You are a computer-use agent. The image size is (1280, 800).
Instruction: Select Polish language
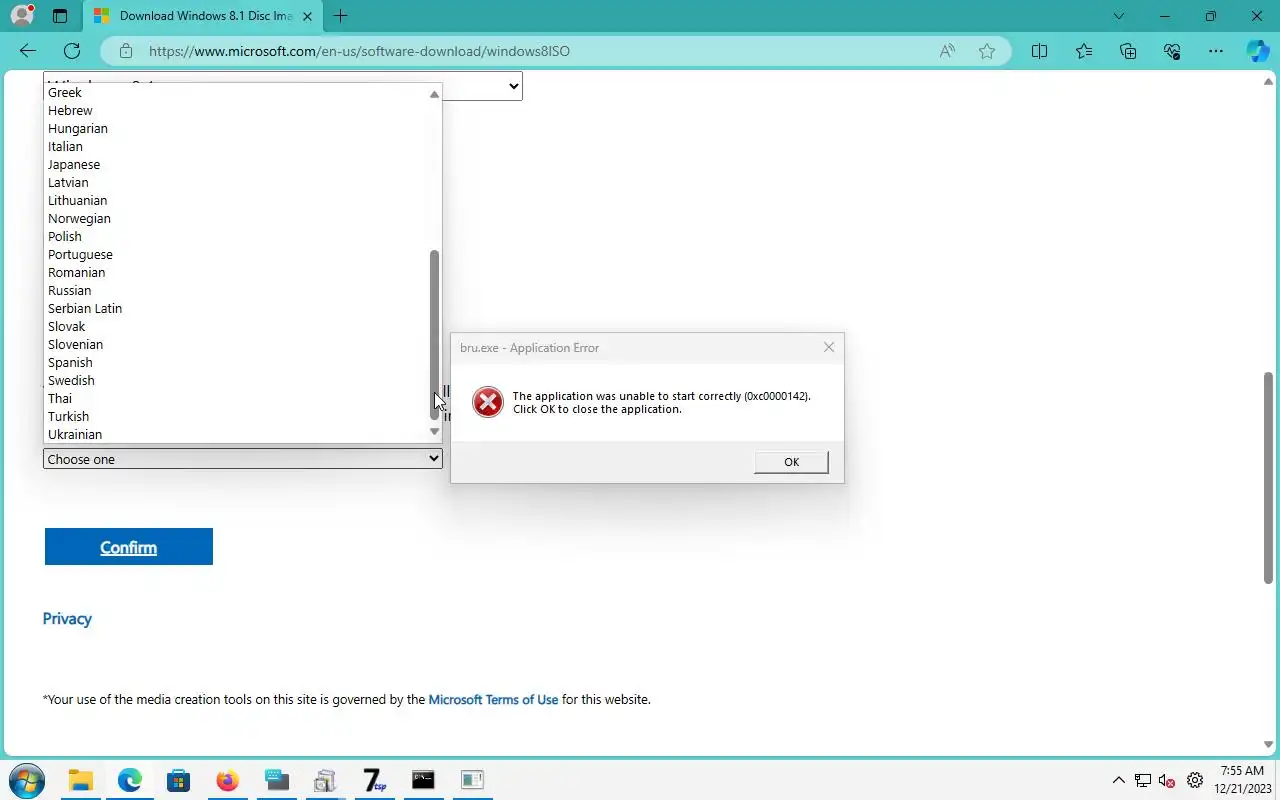[x=237, y=236]
